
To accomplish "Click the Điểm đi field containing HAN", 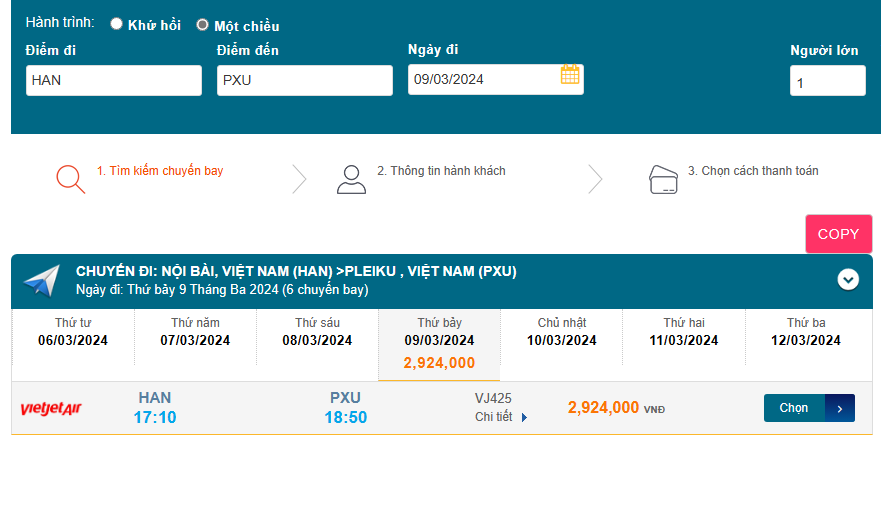I will coord(114,81).
